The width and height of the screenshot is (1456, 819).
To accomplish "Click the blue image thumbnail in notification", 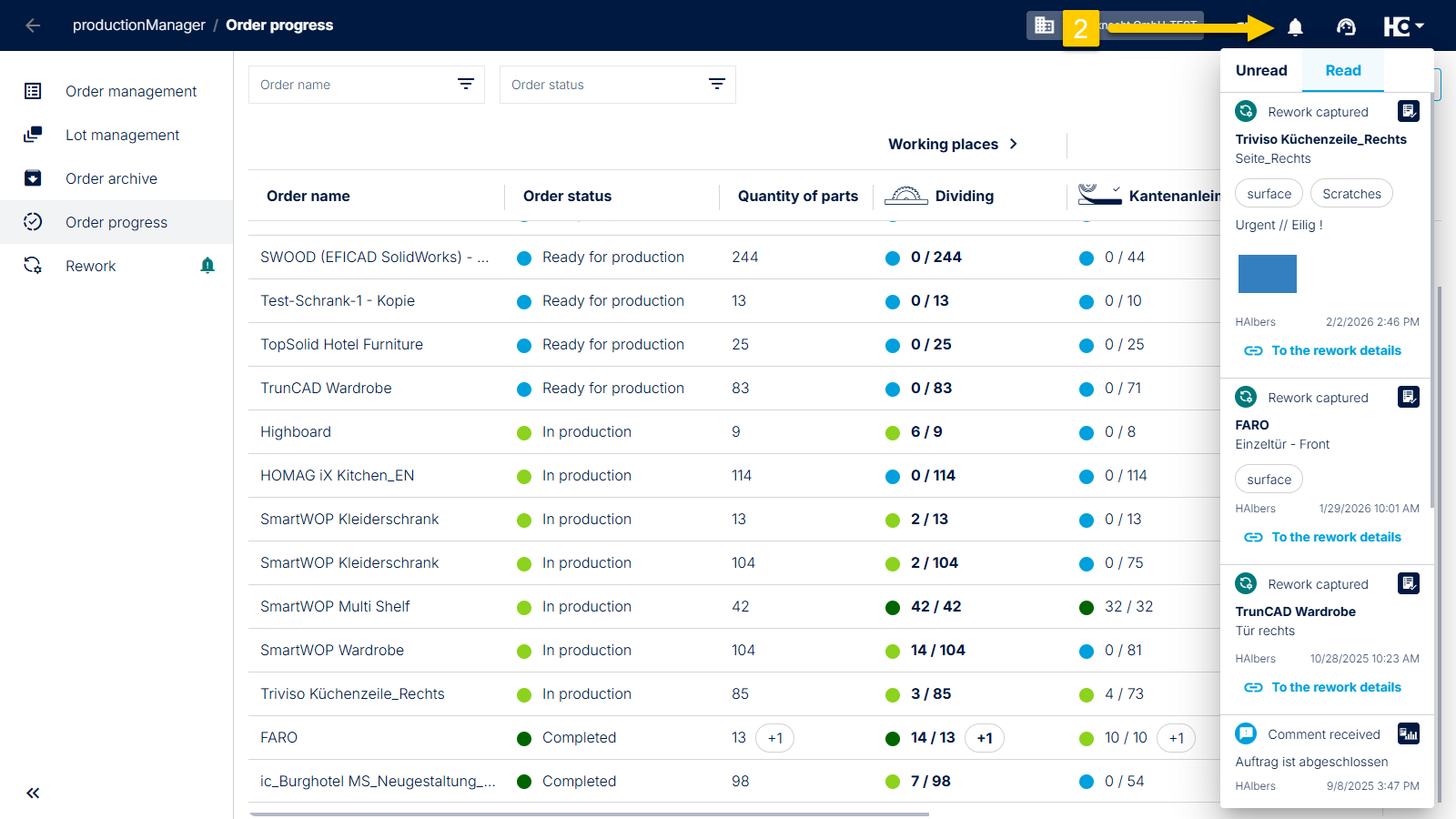I will click(1267, 274).
